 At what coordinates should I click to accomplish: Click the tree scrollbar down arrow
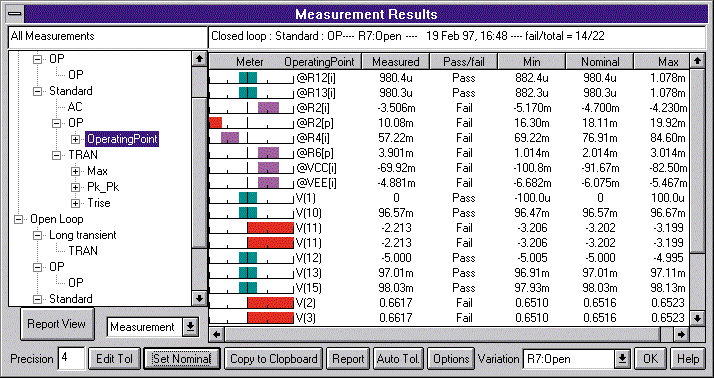click(x=199, y=299)
